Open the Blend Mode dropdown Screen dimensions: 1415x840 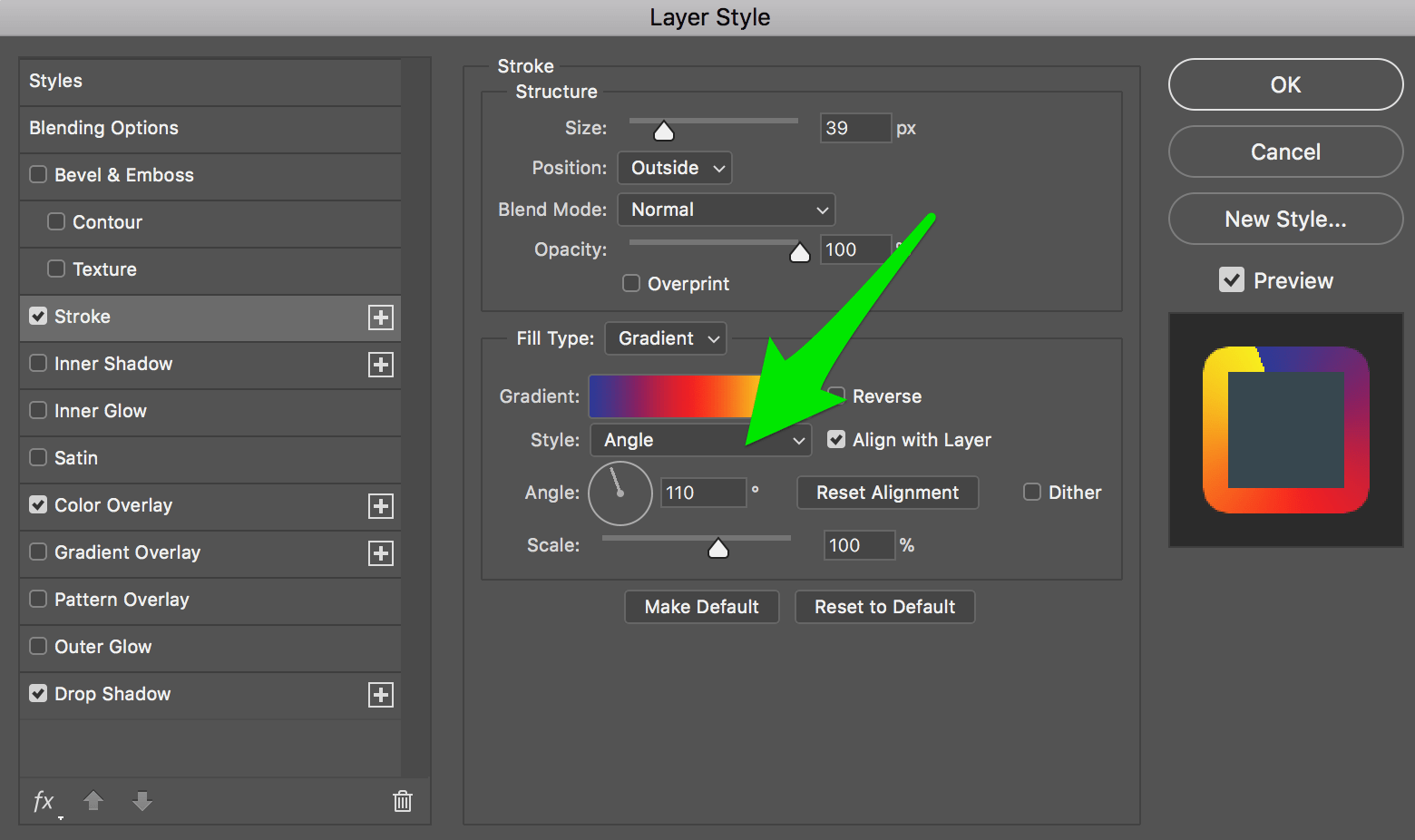click(x=727, y=210)
